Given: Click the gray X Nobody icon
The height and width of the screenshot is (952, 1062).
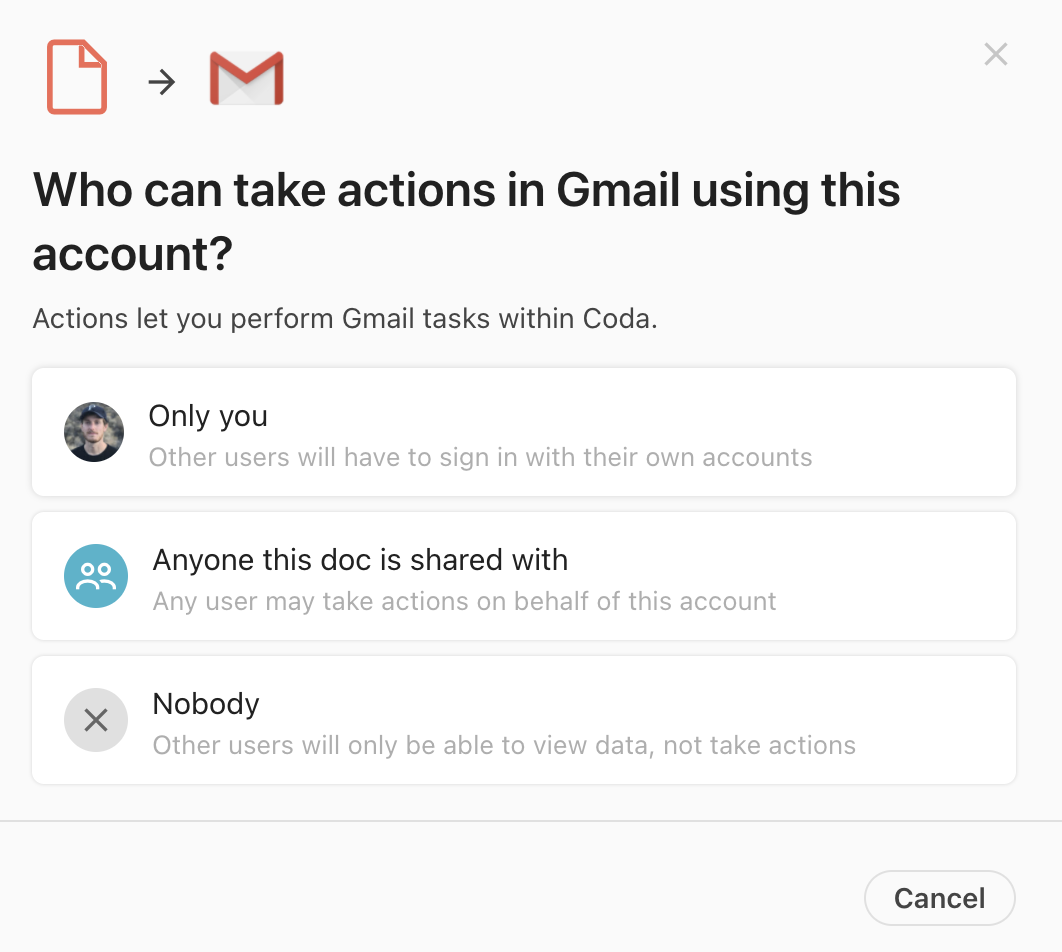Looking at the screenshot, I should [96, 720].
